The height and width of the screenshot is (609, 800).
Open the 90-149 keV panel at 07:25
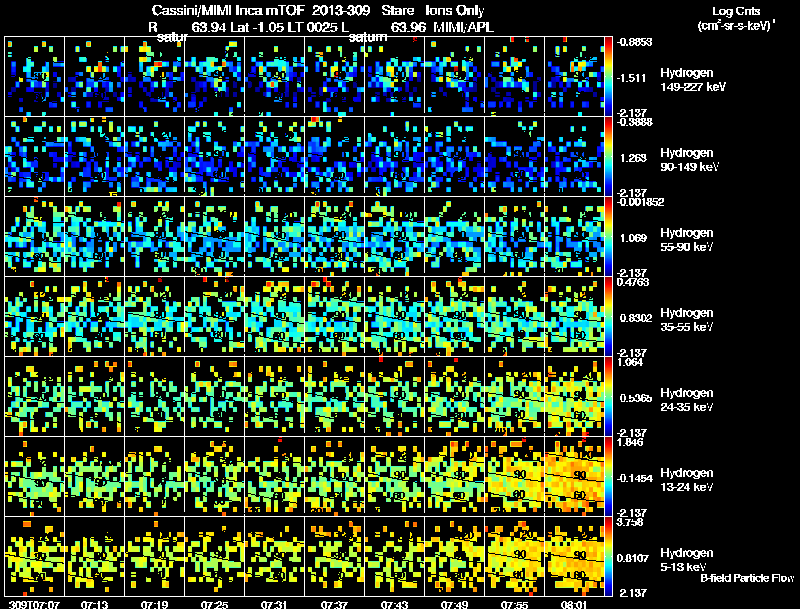pos(214,156)
